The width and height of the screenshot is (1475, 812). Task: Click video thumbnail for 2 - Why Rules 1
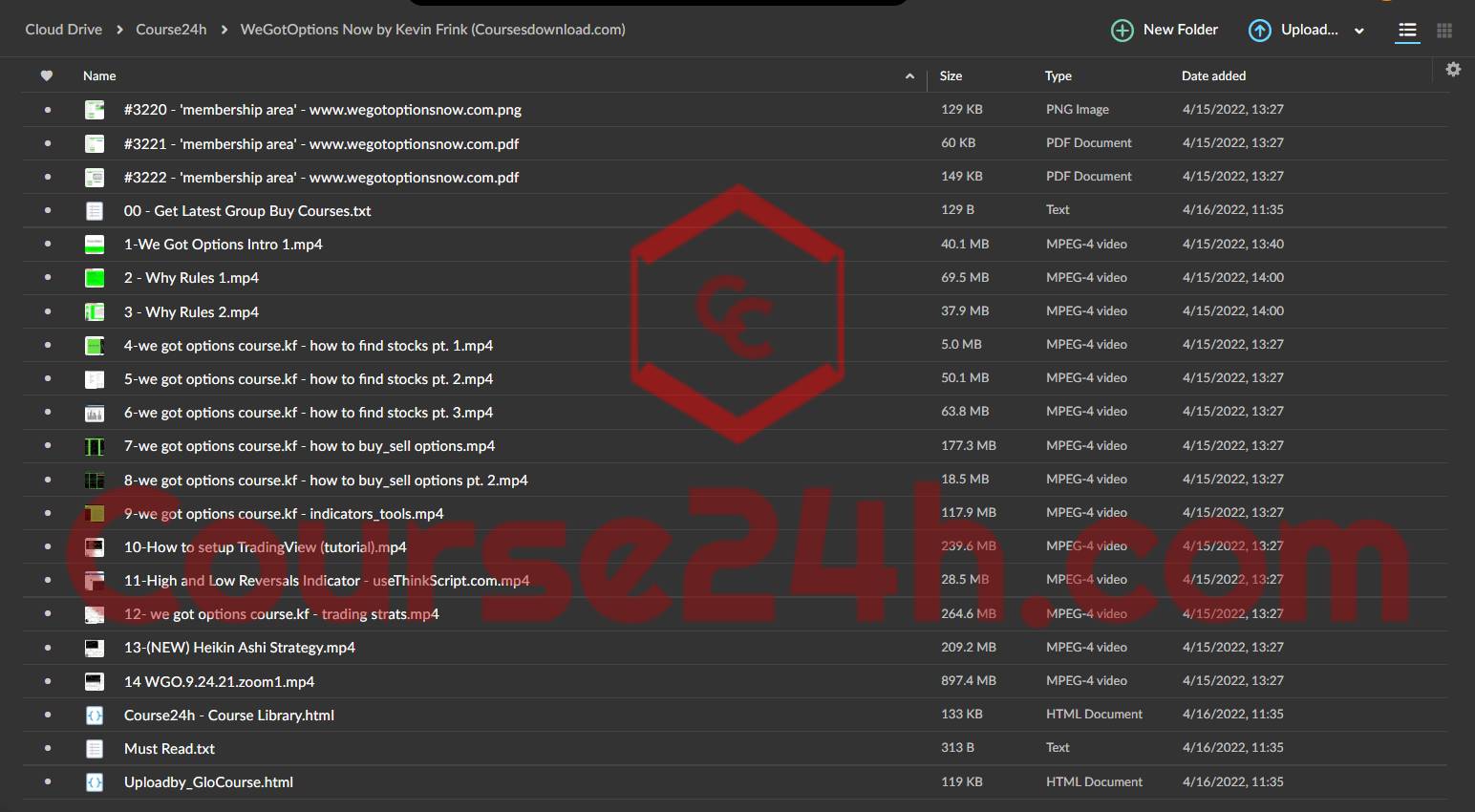tap(95, 278)
